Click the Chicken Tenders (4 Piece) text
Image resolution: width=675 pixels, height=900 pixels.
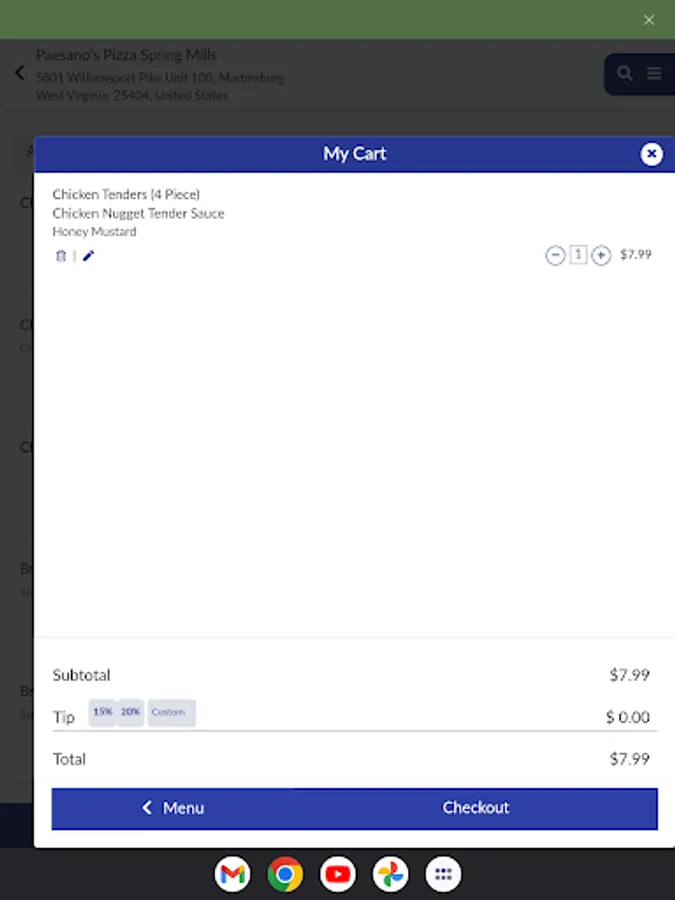[x=126, y=194]
